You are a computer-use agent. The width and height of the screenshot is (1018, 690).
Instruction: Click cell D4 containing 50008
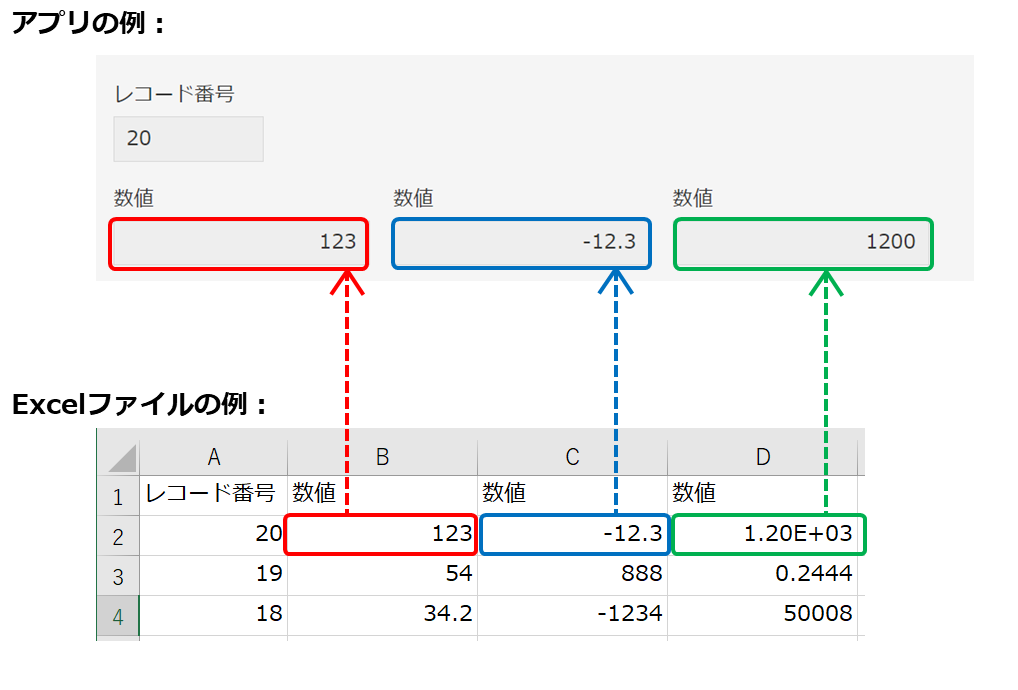click(x=763, y=615)
